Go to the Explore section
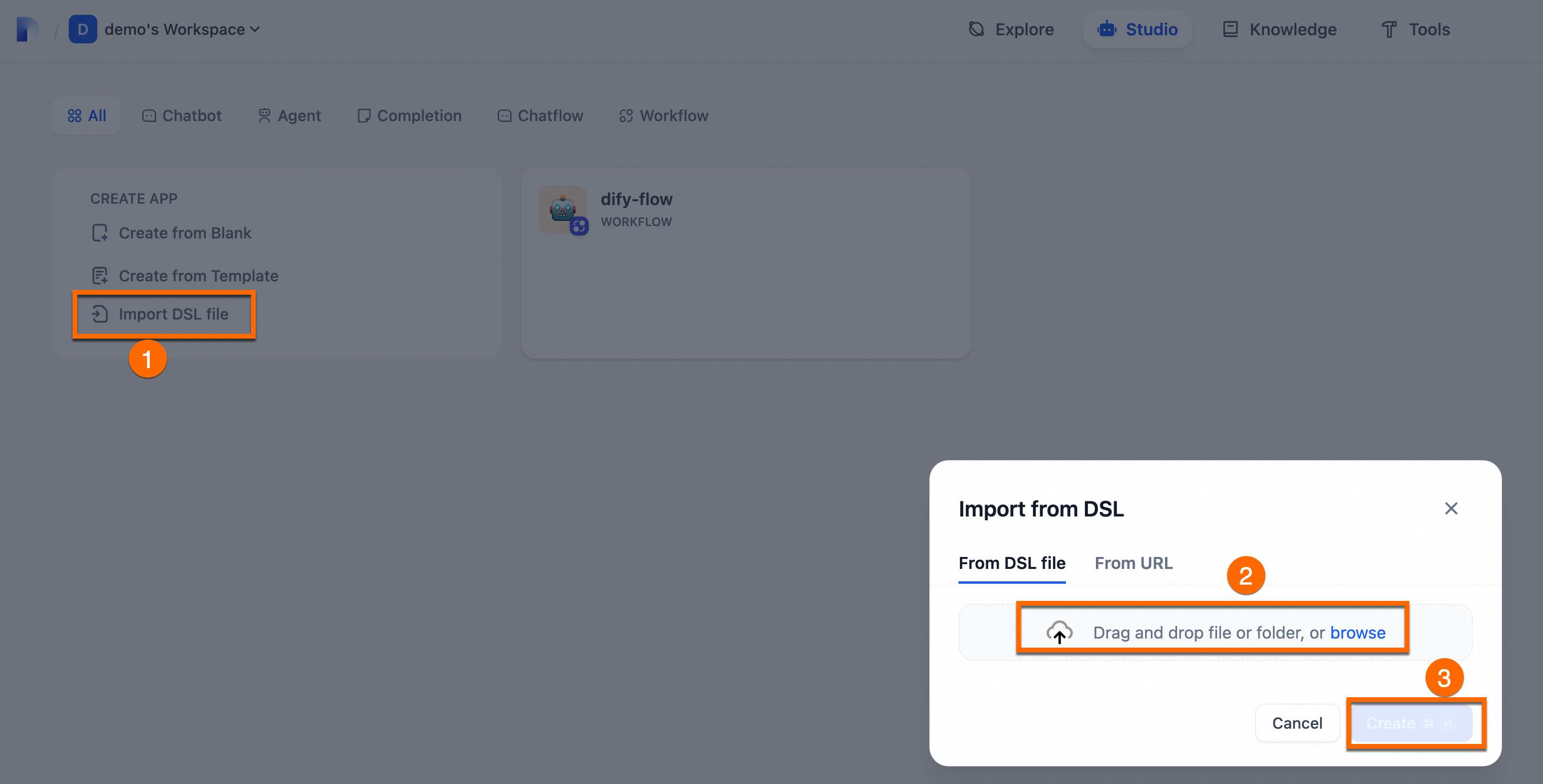The width and height of the screenshot is (1543, 784). pos(1011,29)
